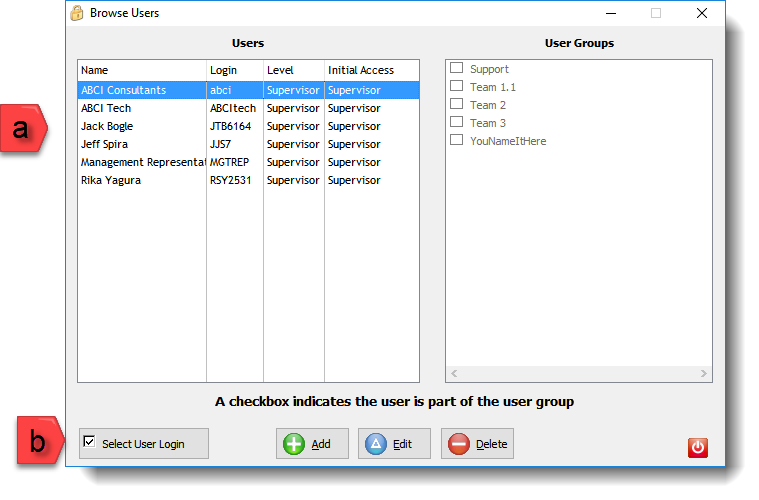Enable the Team 1.1 group checkbox
This screenshot has width=759, height=500.
pyautogui.click(x=457, y=87)
